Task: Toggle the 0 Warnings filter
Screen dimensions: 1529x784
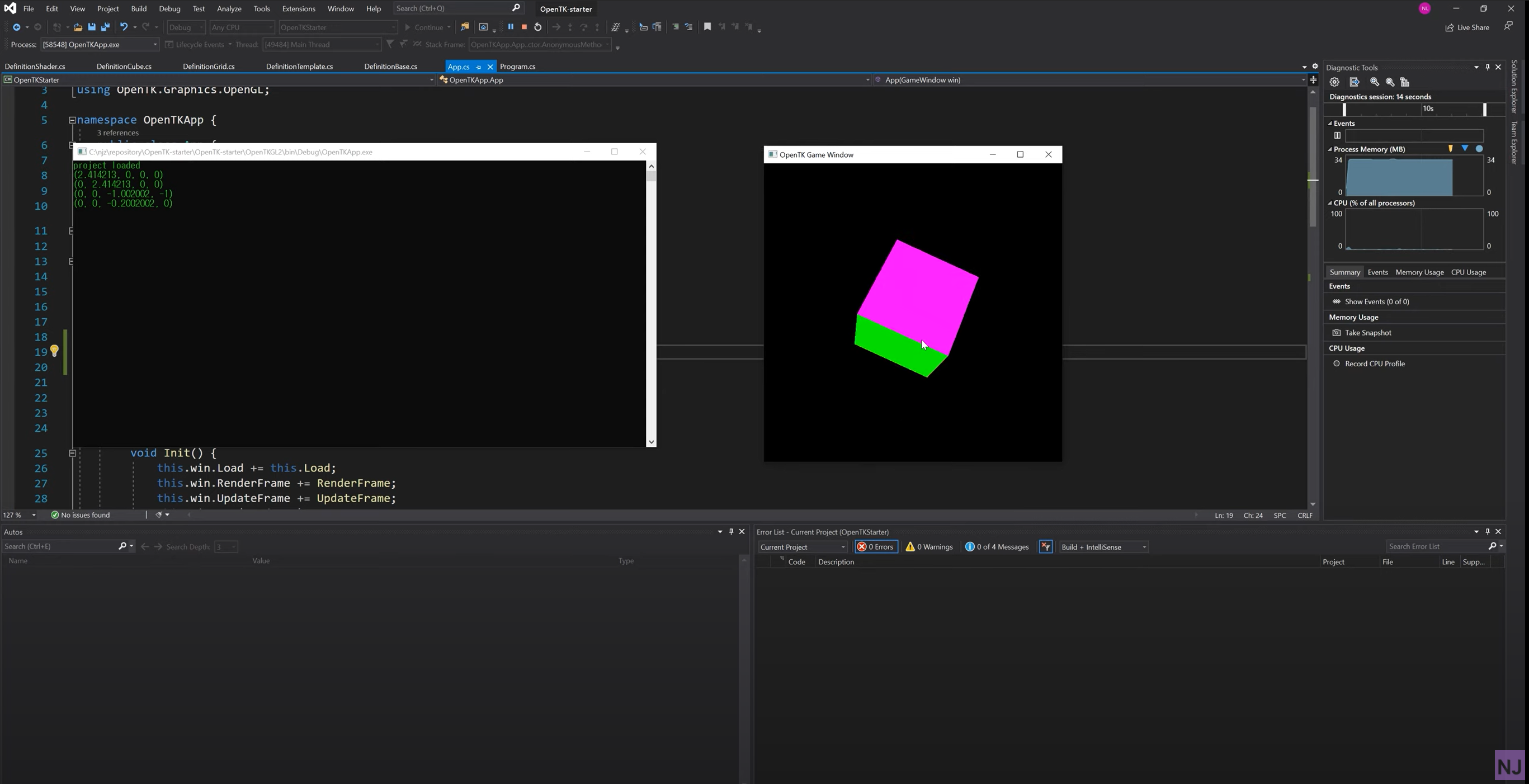Action: click(929, 546)
